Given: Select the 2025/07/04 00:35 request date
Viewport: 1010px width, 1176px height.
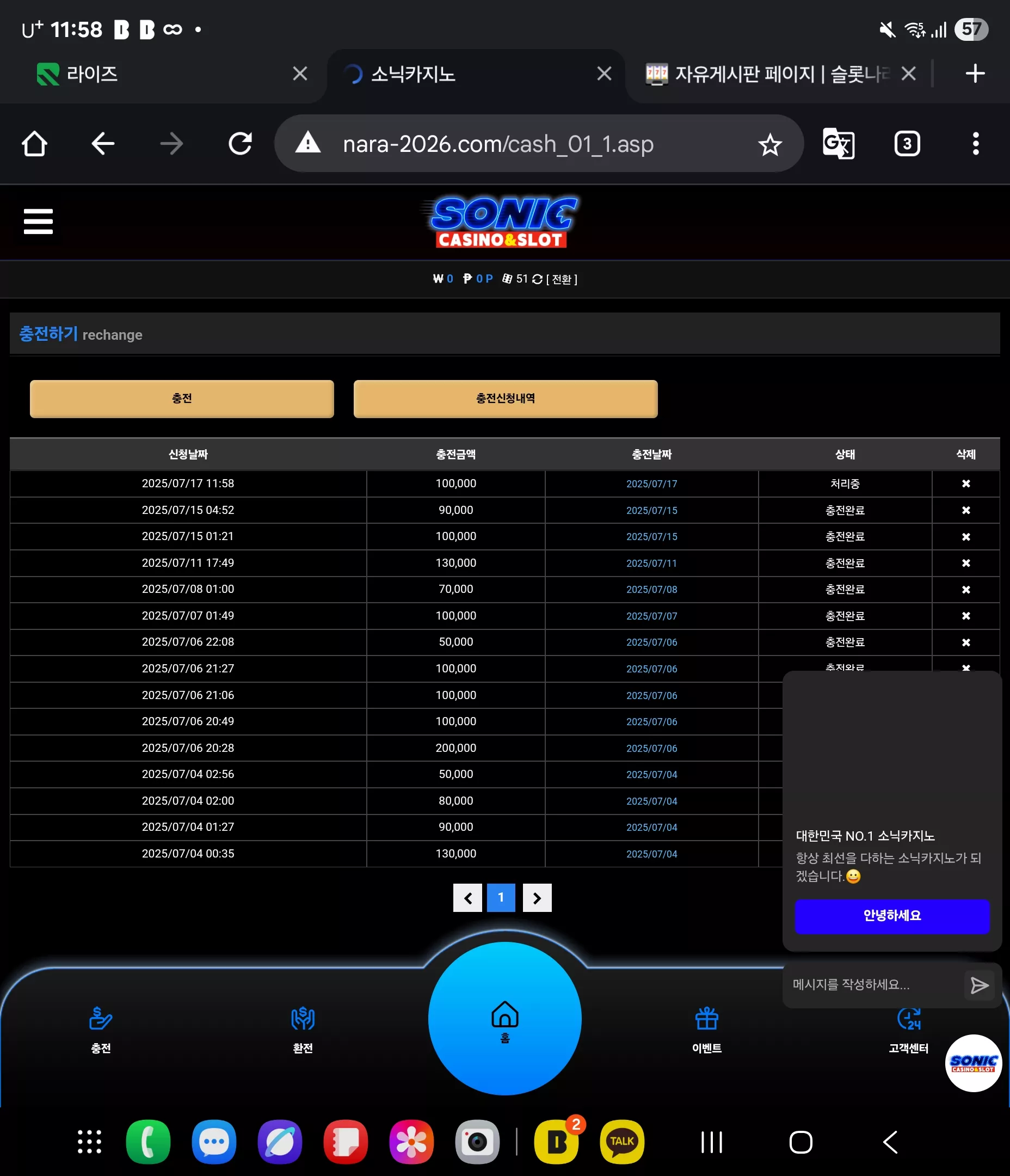Looking at the screenshot, I should coord(188,854).
